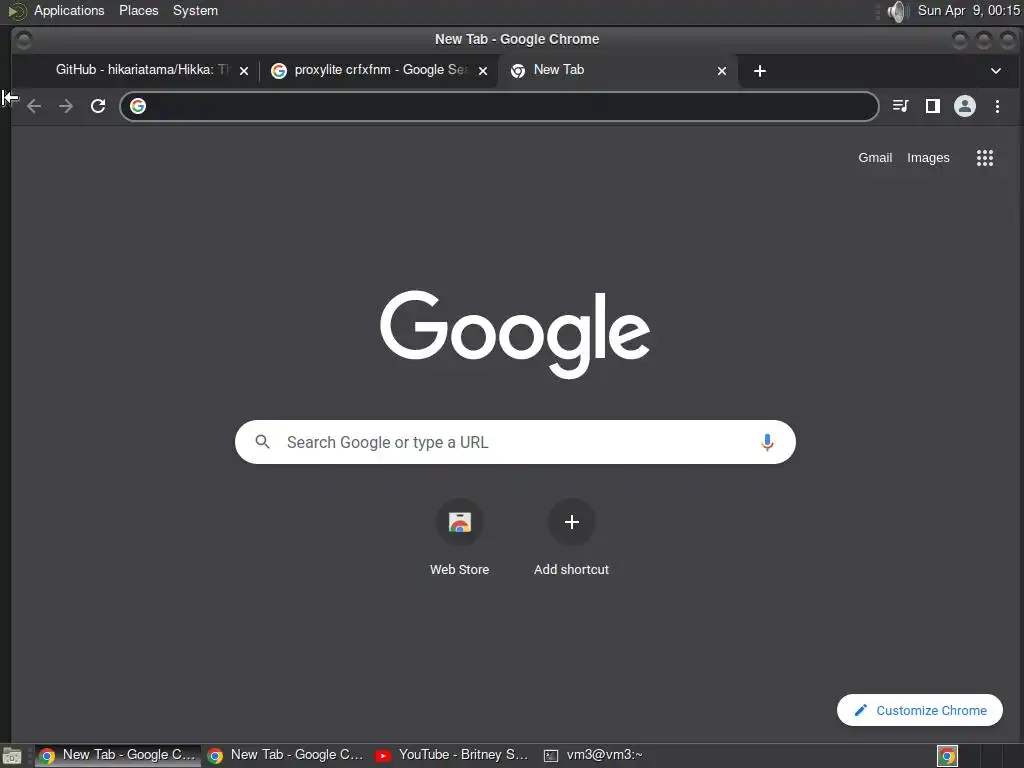Start voice search with the microphone
The width and height of the screenshot is (1024, 768).
[767, 443]
